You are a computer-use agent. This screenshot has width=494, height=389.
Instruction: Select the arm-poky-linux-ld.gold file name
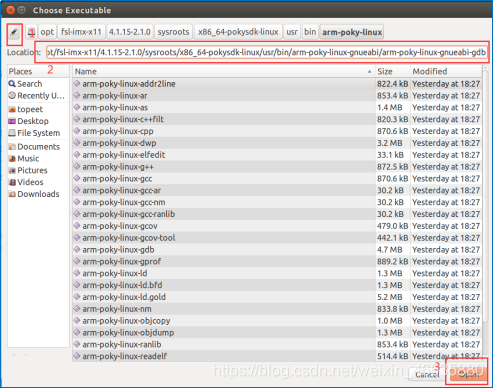coord(124,297)
